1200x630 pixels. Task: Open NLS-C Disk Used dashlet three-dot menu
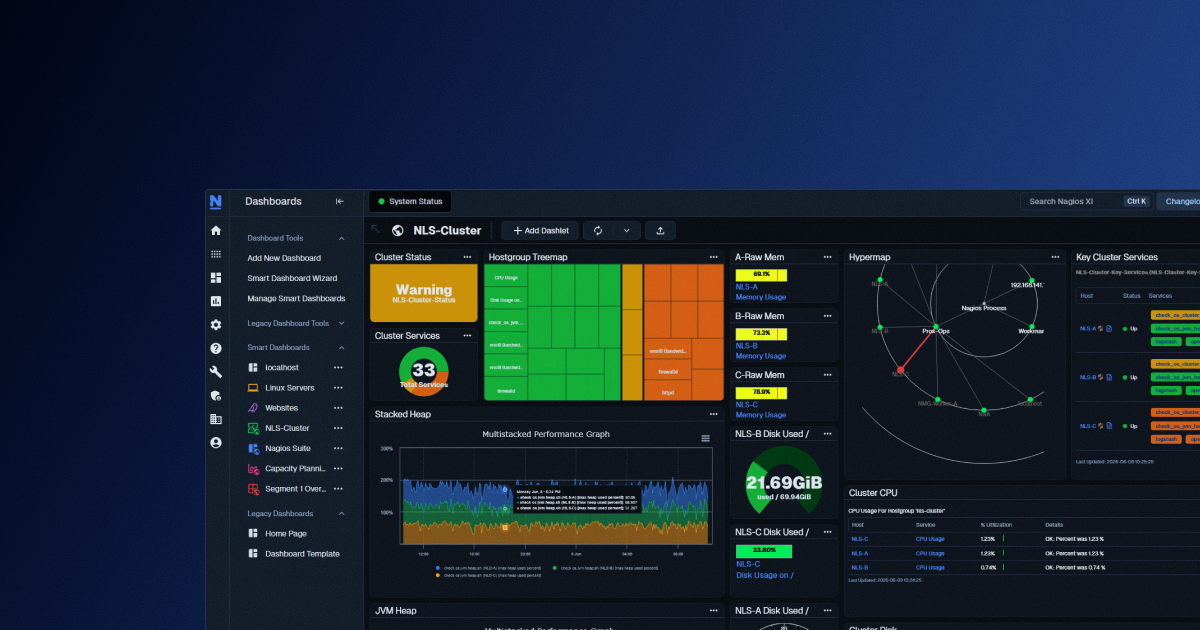tap(828, 532)
